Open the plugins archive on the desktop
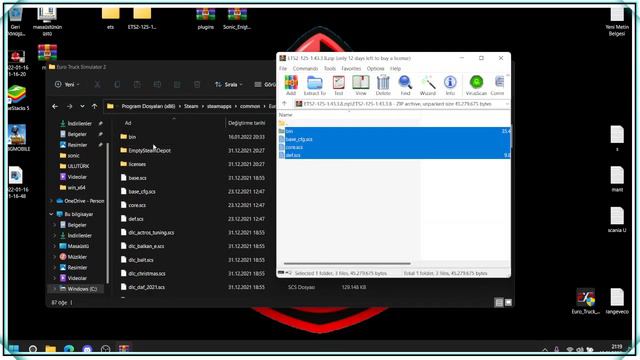This screenshot has height=360, width=640. point(206,18)
